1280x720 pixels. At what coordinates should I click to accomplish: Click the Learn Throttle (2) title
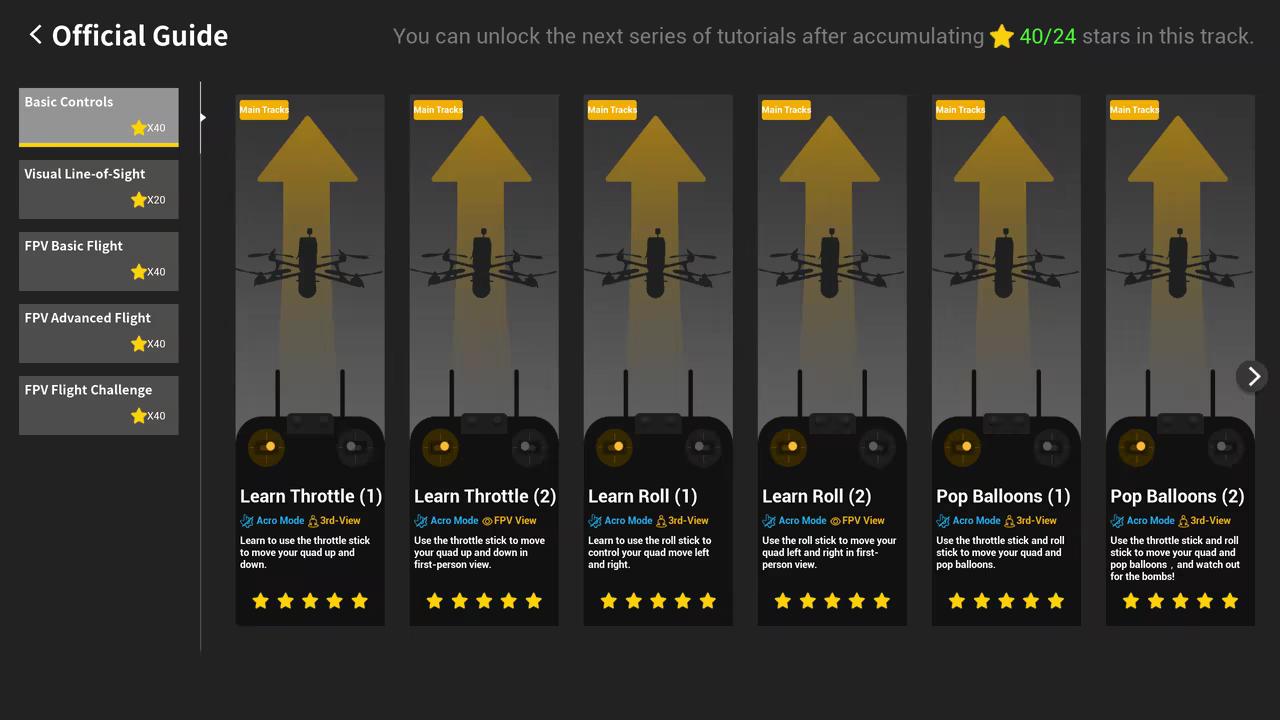click(484, 496)
